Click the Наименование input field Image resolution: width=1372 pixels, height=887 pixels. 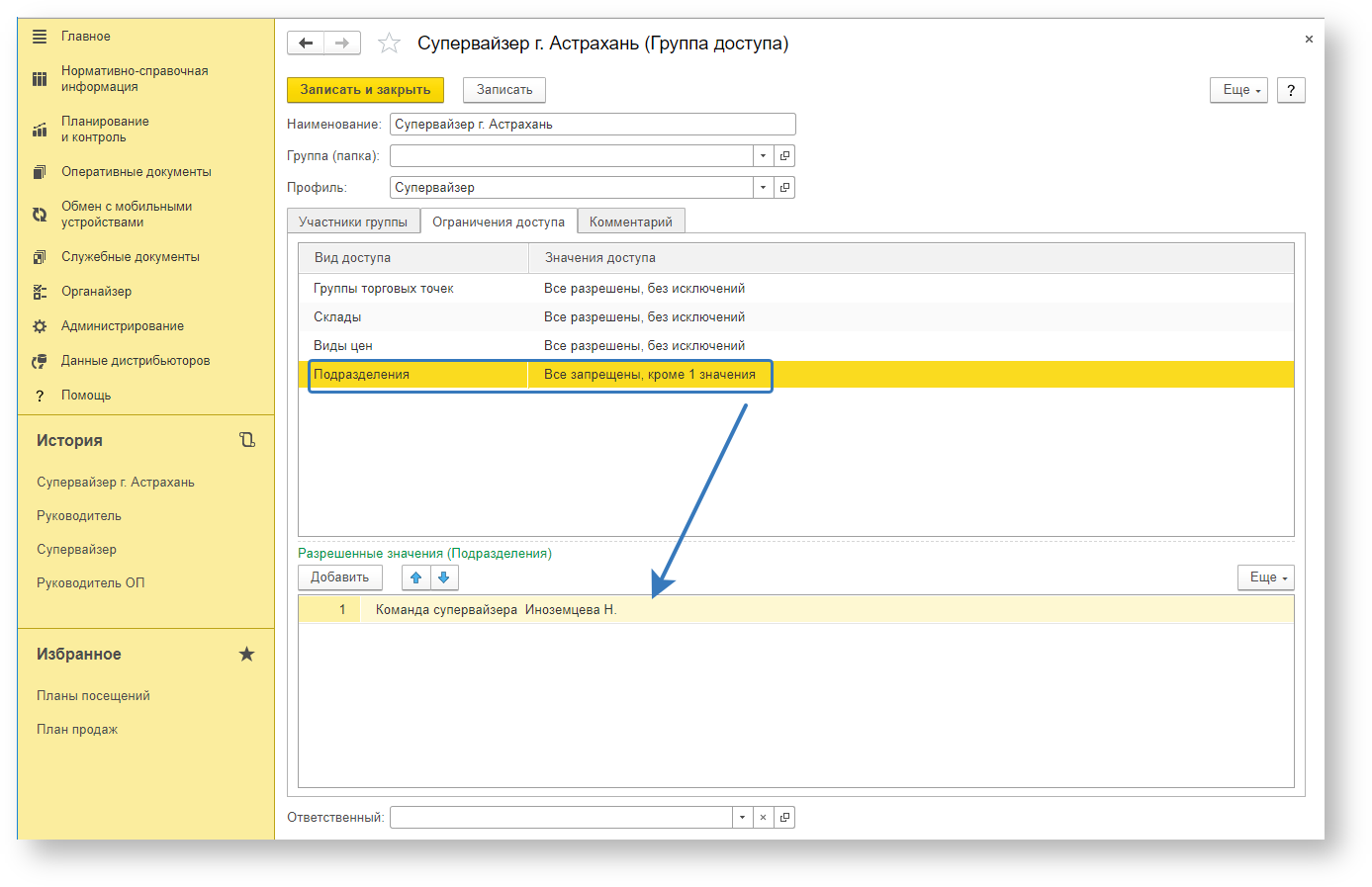593,125
